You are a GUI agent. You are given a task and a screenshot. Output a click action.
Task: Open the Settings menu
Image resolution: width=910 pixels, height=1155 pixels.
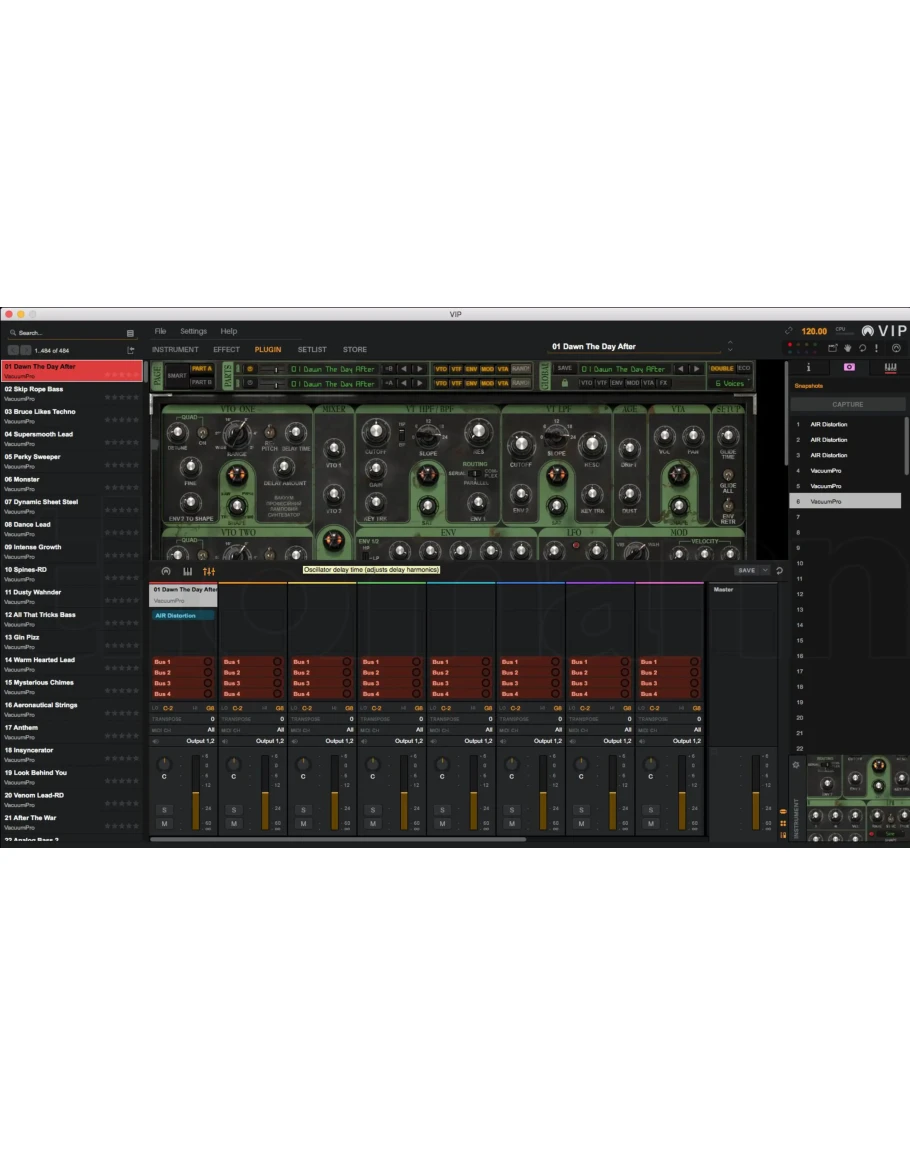point(193,331)
